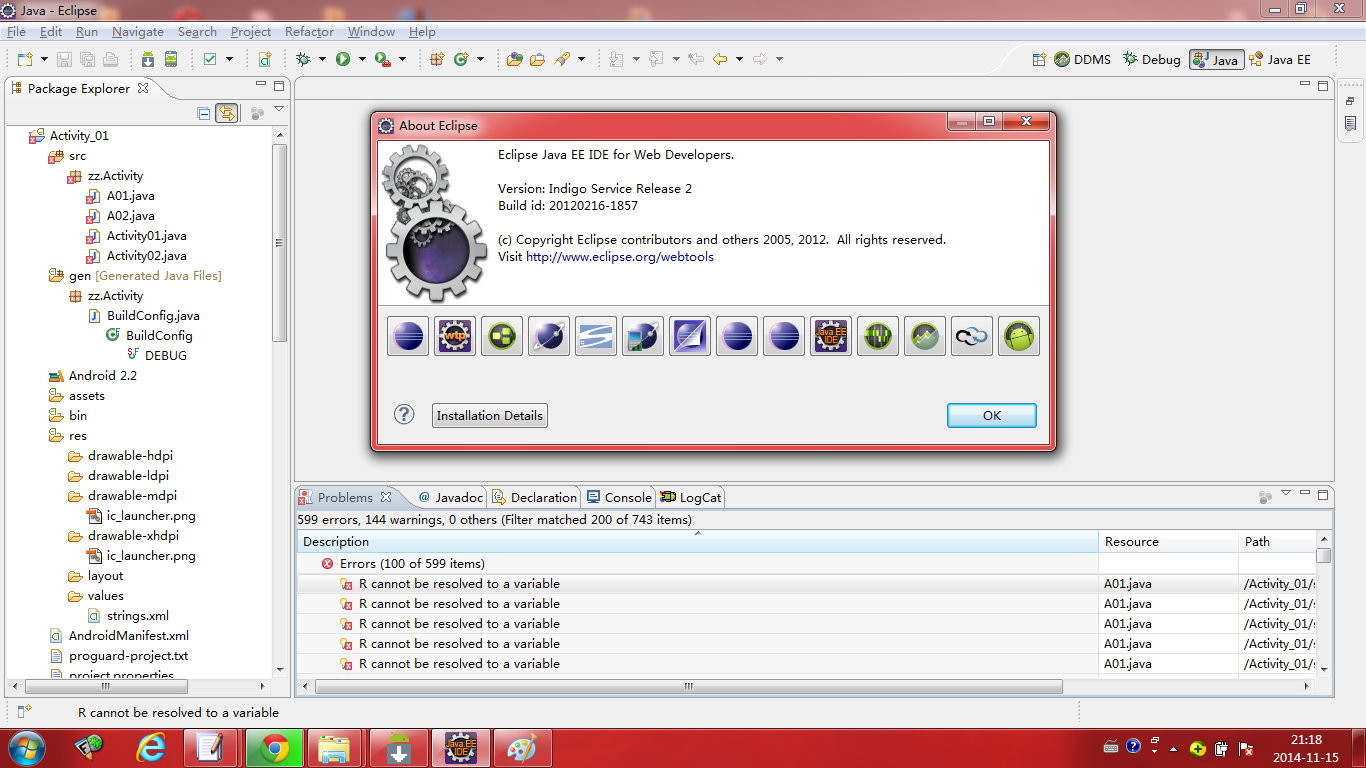
Task: Minimize the Problems view panel
Action: (x=1305, y=494)
